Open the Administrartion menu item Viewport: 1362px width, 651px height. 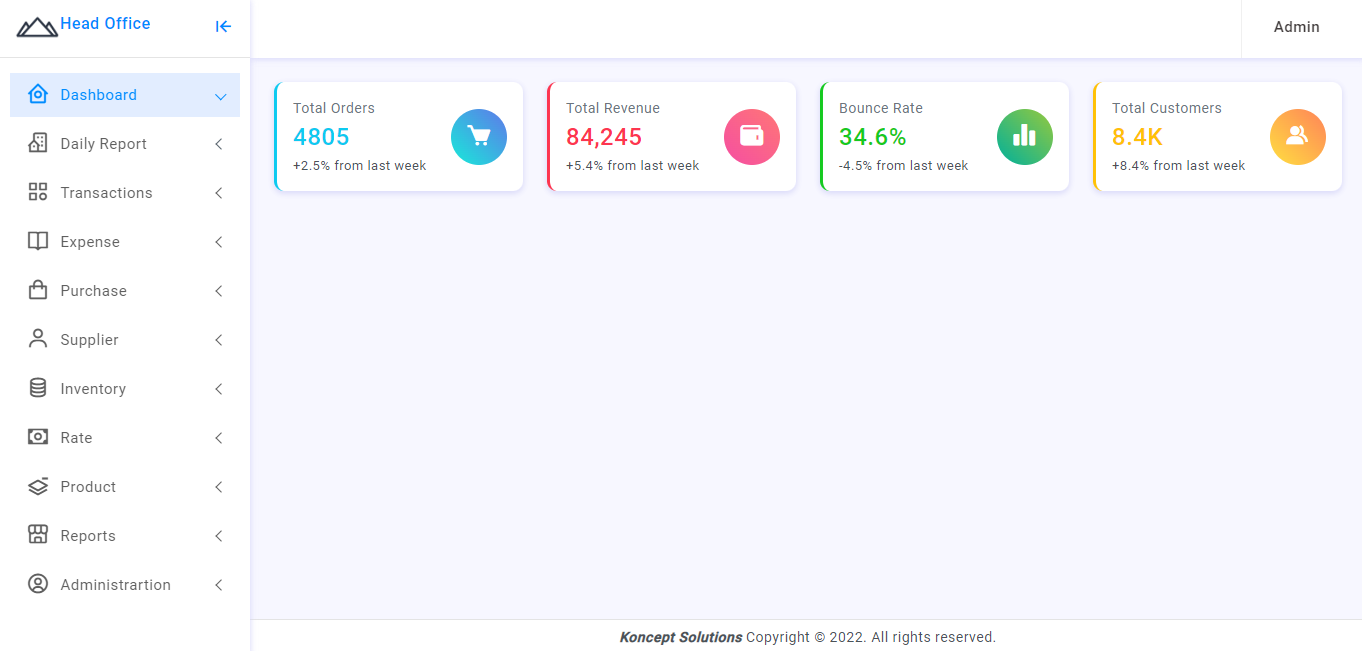(x=125, y=585)
